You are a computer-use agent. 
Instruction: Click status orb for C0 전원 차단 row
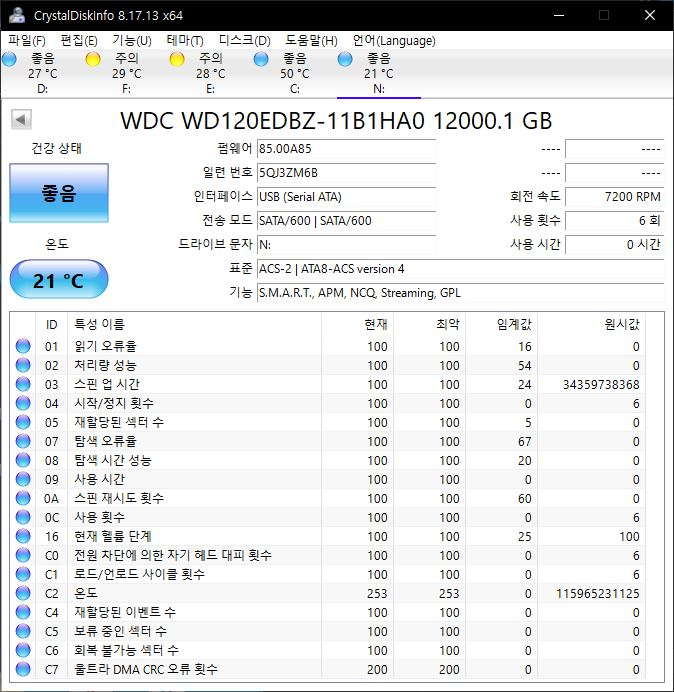23,555
